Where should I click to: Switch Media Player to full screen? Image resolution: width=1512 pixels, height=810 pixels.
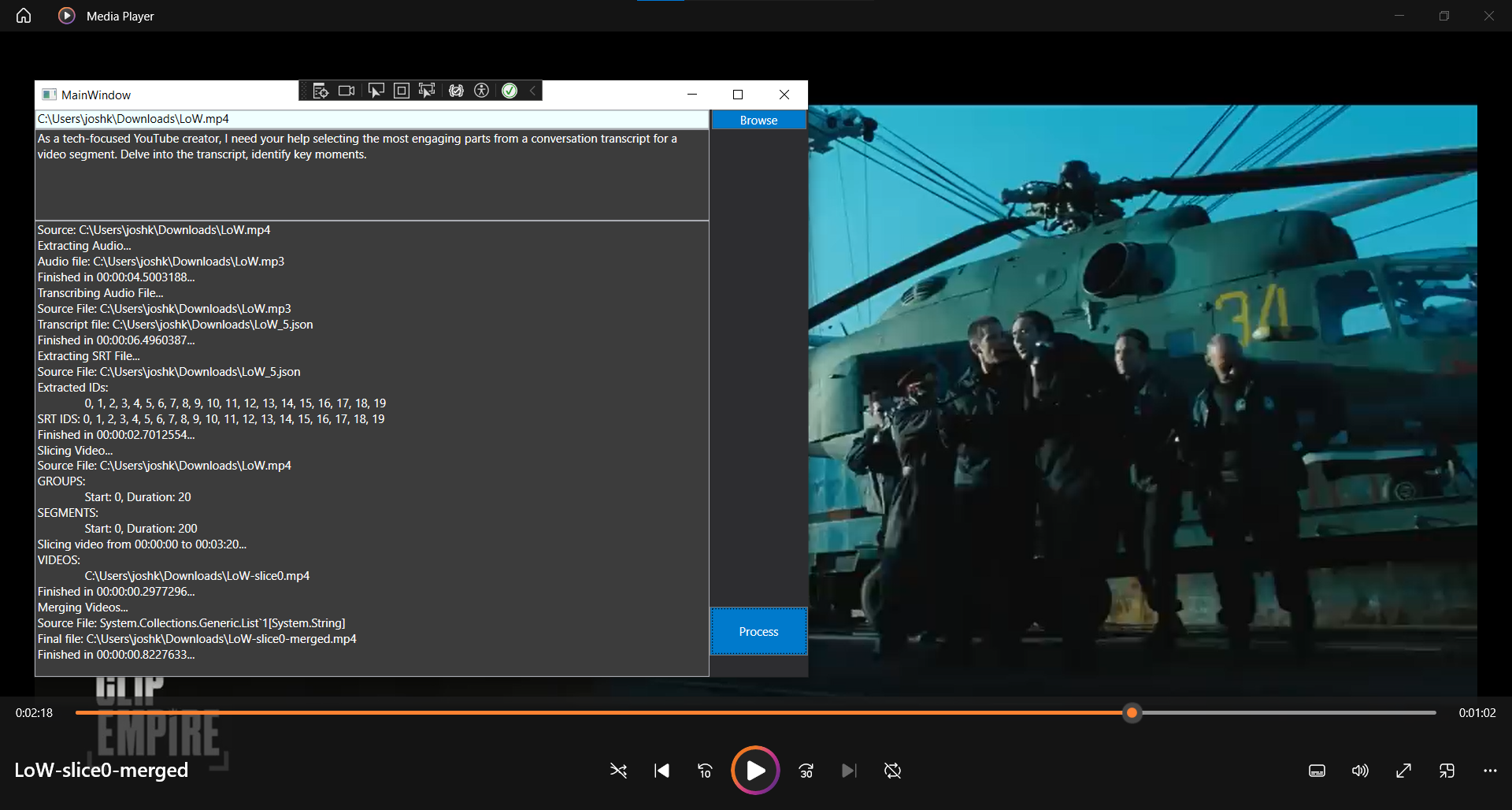pos(1403,771)
